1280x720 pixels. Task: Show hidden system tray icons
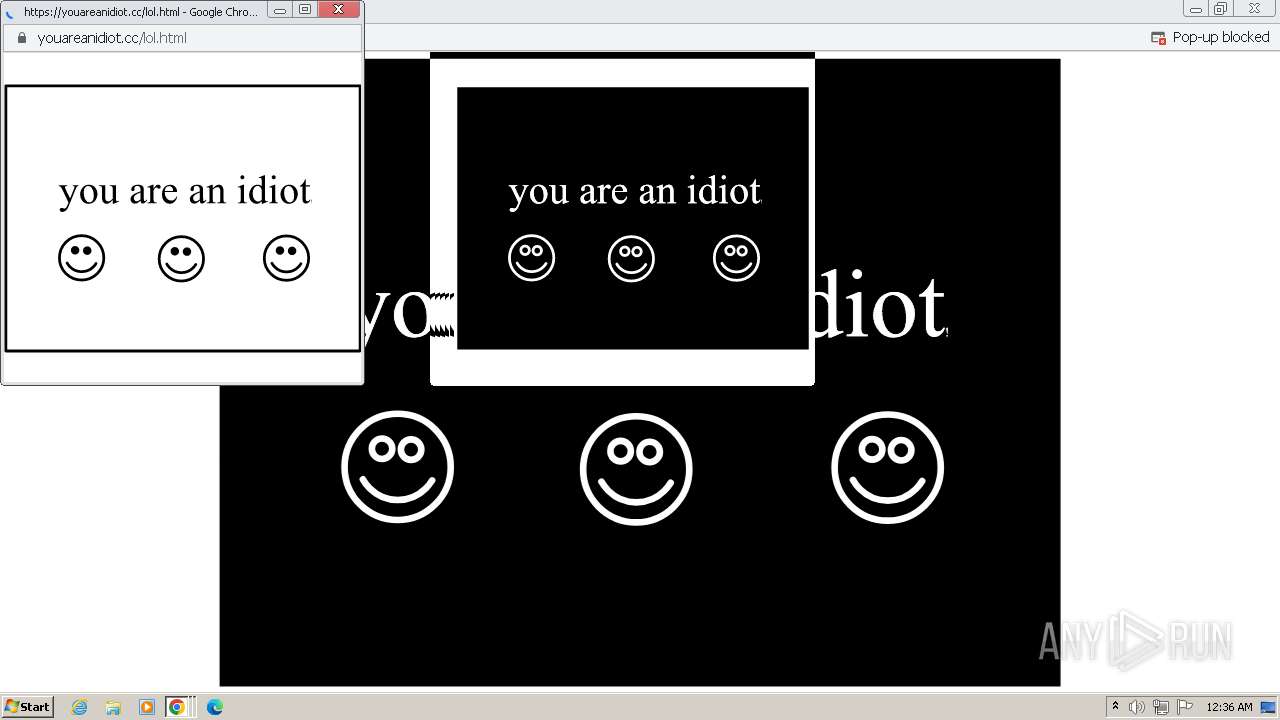(1115, 707)
